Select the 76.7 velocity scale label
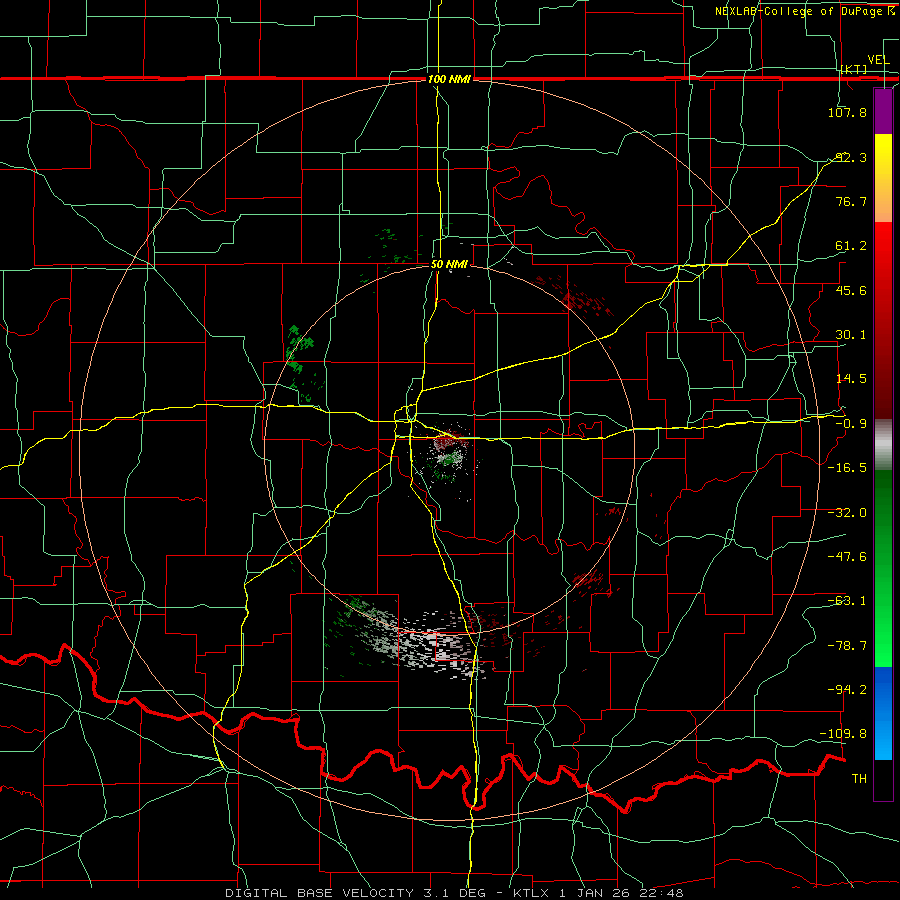The height and width of the screenshot is (900, 900). click(x=850, y=201)
